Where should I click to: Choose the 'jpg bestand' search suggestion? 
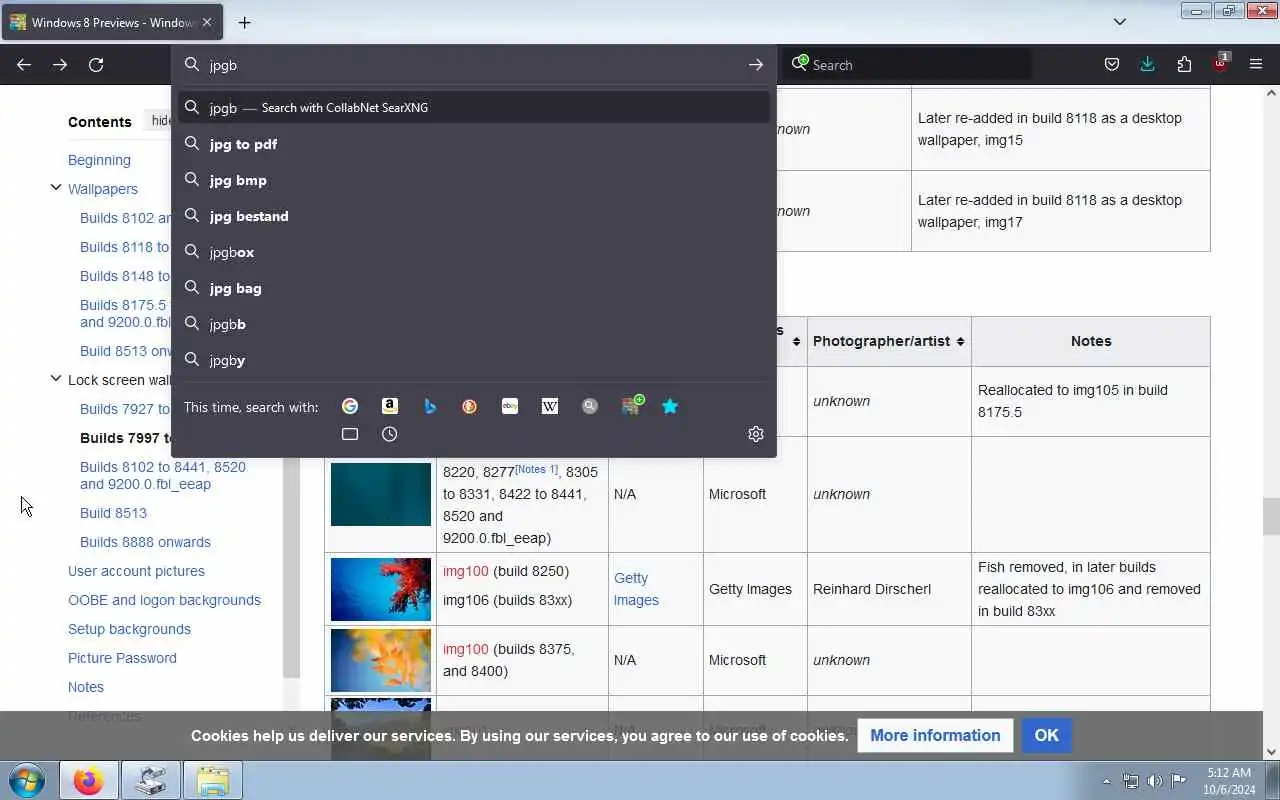pyautogui.click(x=474, y=216)
